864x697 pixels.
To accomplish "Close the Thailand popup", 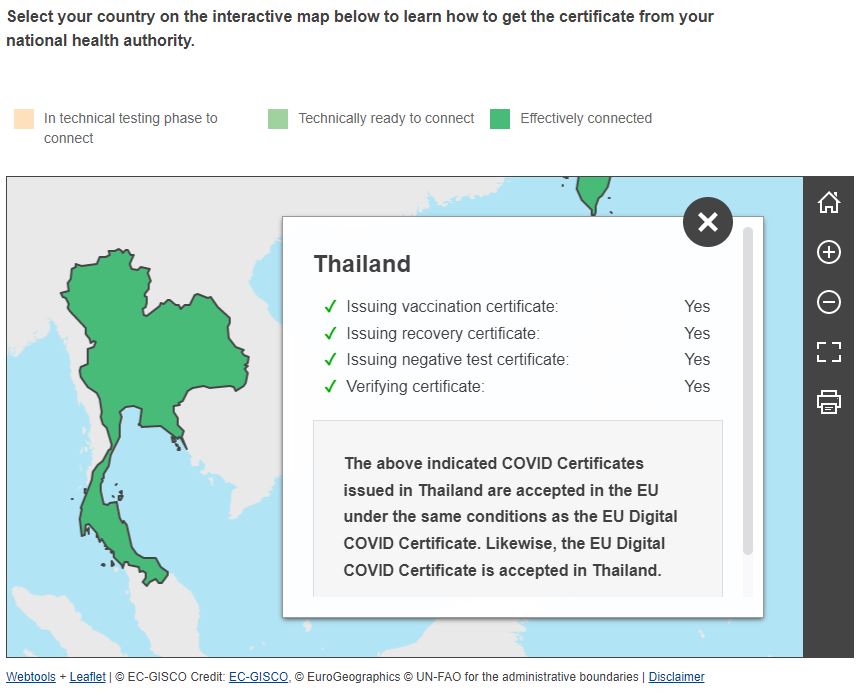I will (x=708, y=222).
